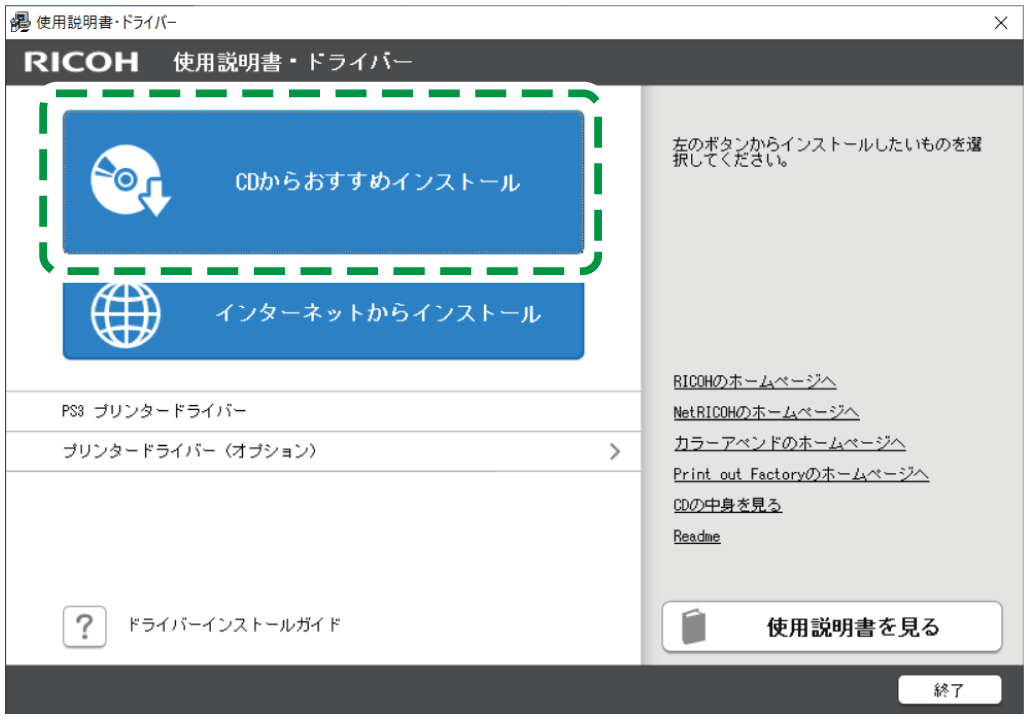This screenshot has width=1028, height=718.
Task: Open the RICOHのホームページへ link
Action: point(754,381)
